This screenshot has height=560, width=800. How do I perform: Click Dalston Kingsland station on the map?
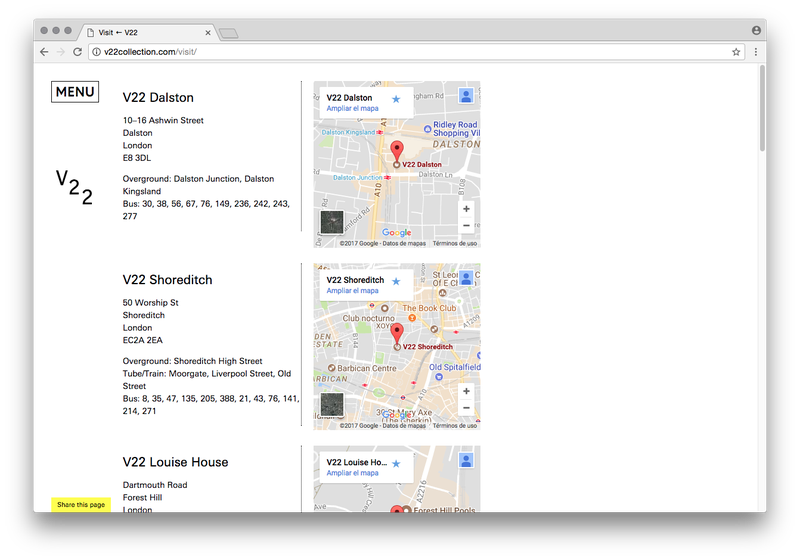point(352,132)
